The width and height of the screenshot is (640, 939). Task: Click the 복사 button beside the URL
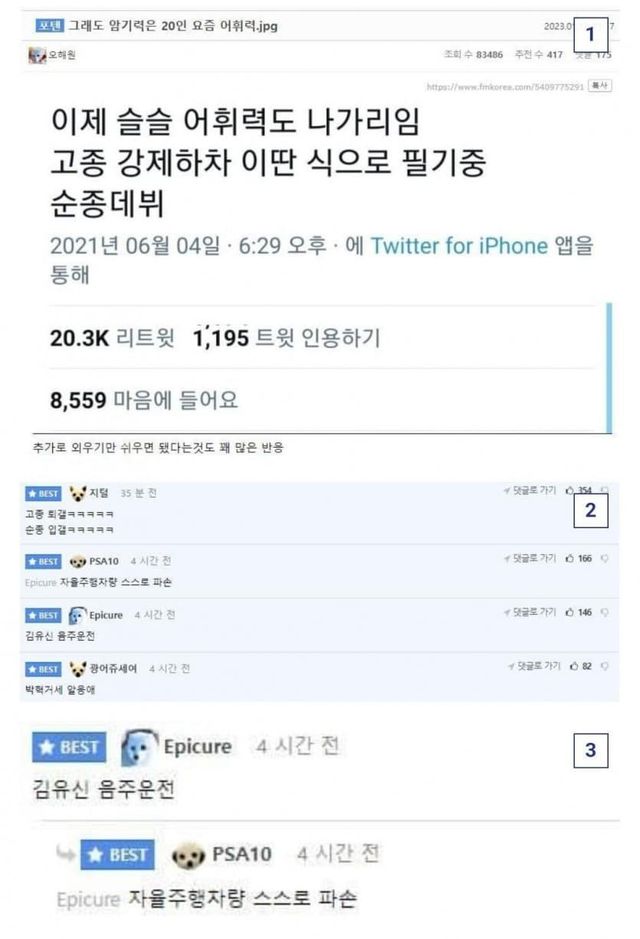coord(600,86)
